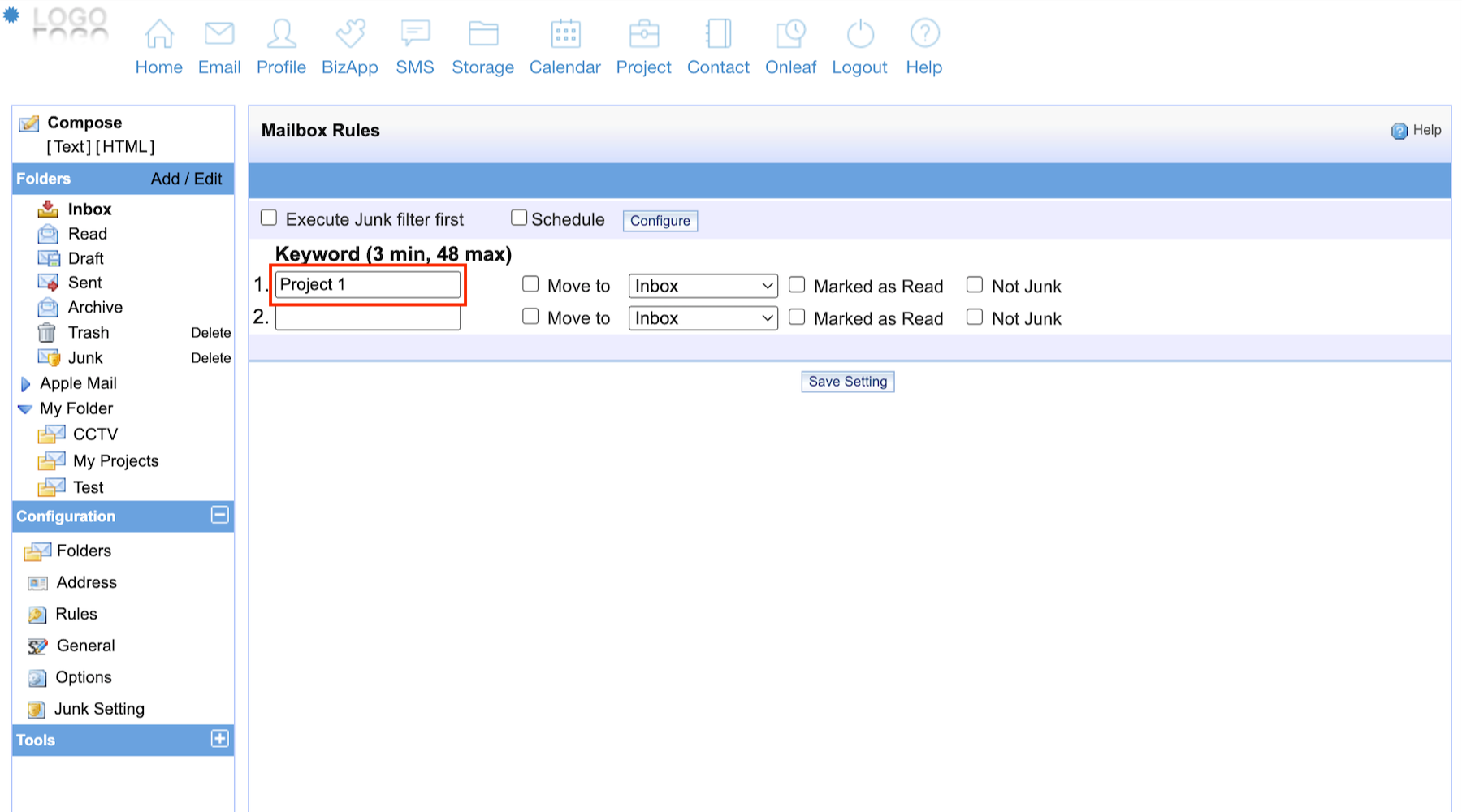The width and height of the screenshot is (1462, 812).
Task: Click the Logout power icon
Action: [860, 34]
